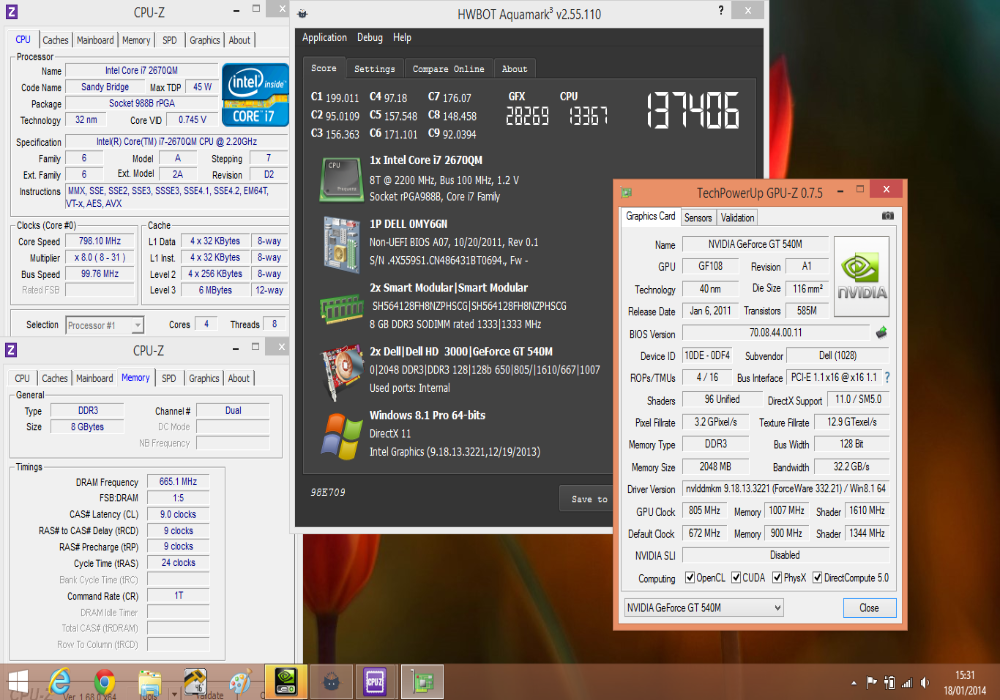1000x700 pixels.
Task: Click the save BIOS icon next to BIOS Version
Action: (881, 332)
